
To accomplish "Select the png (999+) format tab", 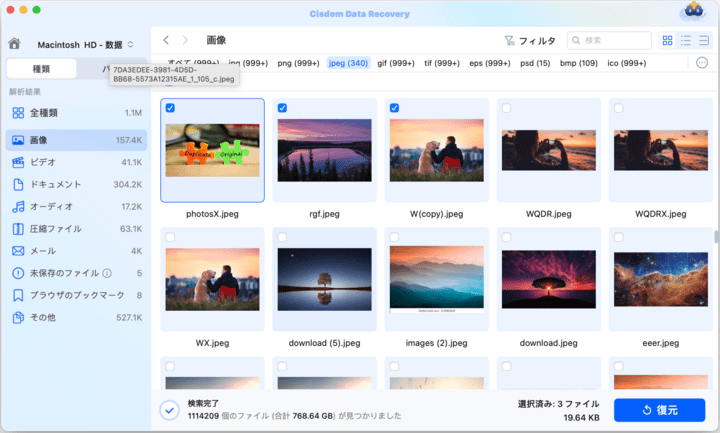I will click(298, 63).
